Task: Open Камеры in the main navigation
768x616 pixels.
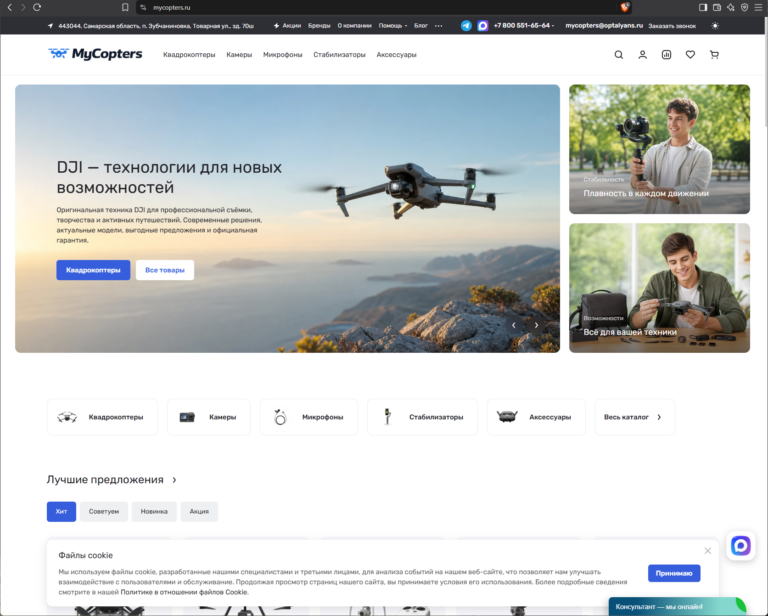Action: pos(239,55)
